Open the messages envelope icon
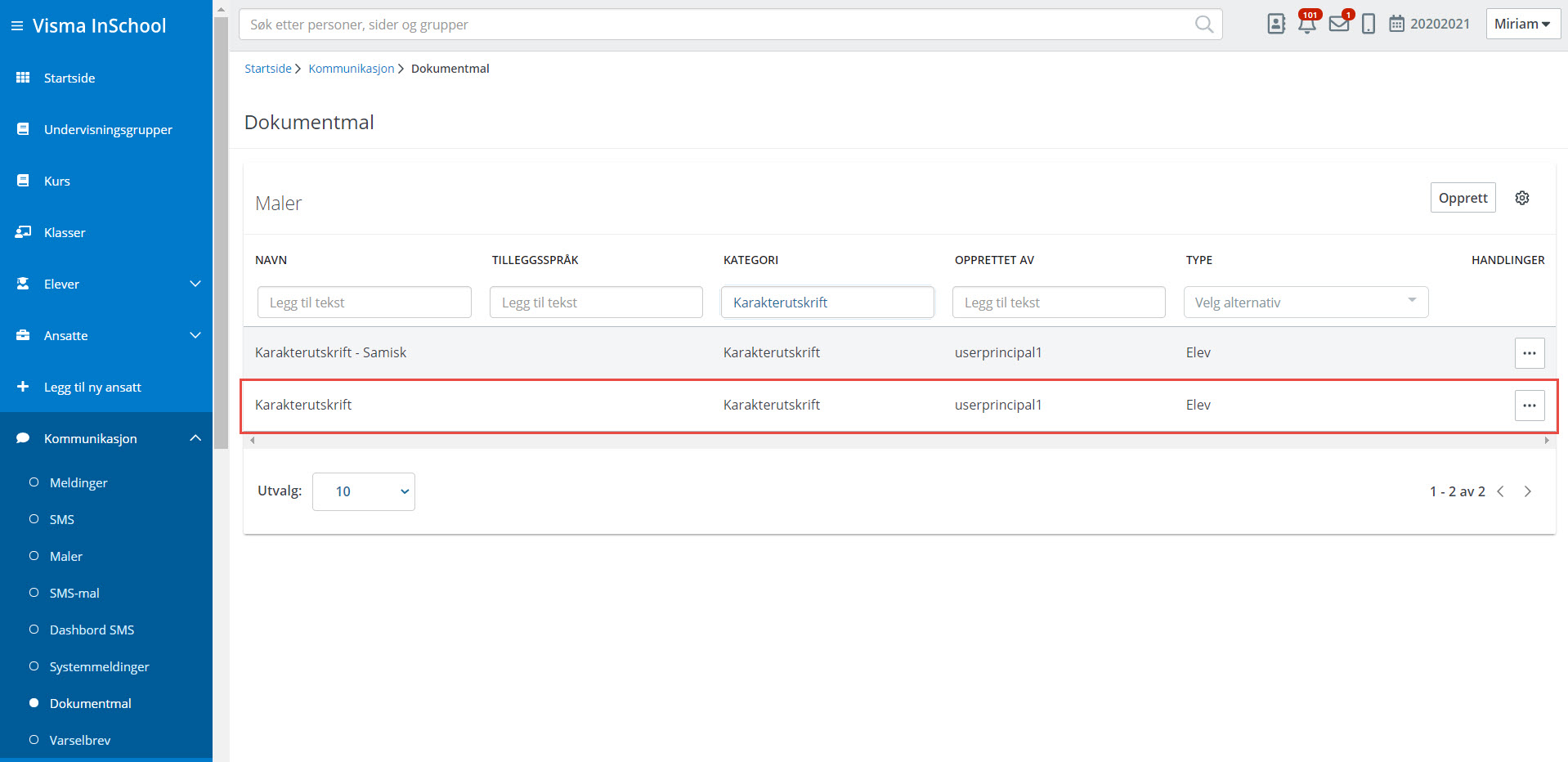The image size is (1568, 762). coord(1338,24)
